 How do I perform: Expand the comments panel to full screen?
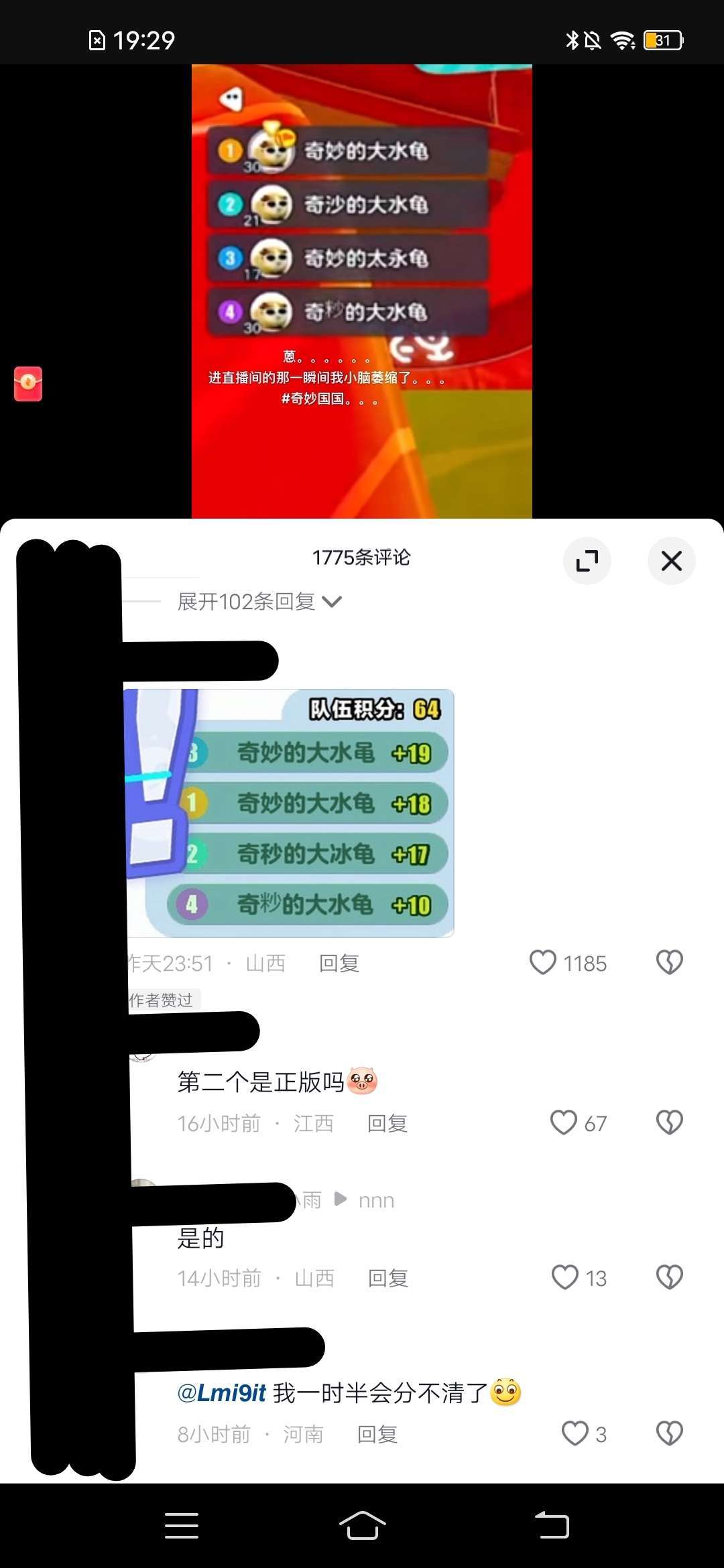point(587,561)
